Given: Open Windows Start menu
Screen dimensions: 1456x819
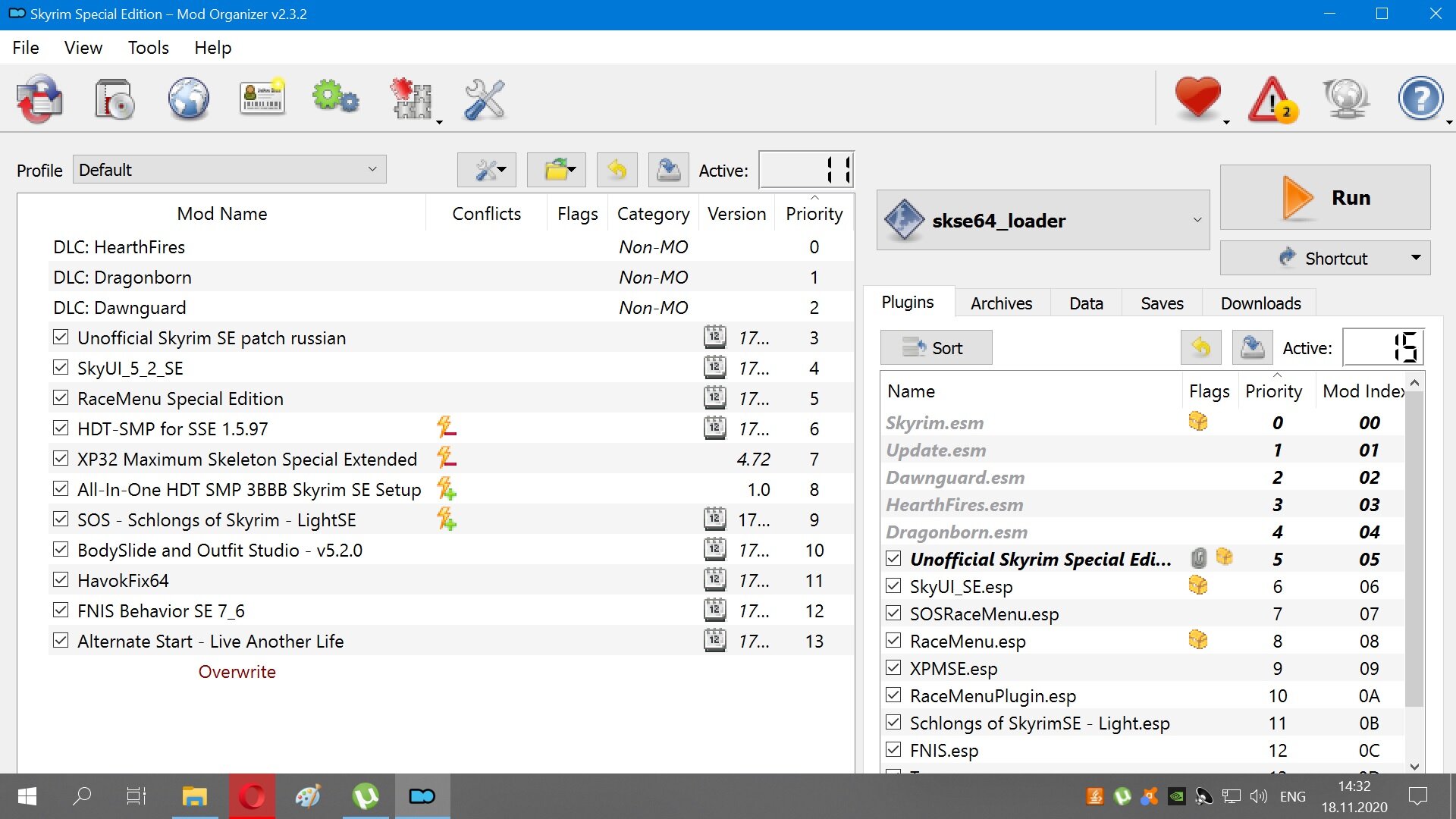Looking at the screenshot, I should pos(27,796).
